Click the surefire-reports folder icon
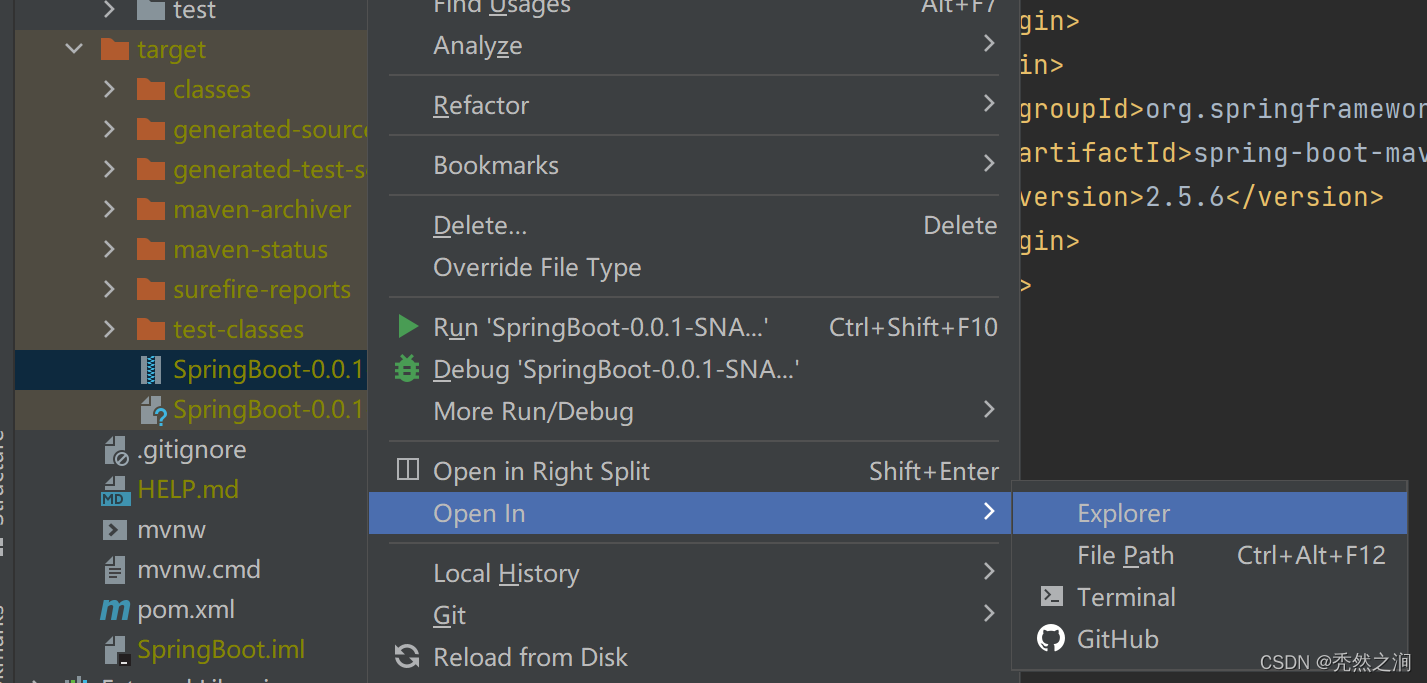Screen dimensions: 1427x683 click(151, 289)
